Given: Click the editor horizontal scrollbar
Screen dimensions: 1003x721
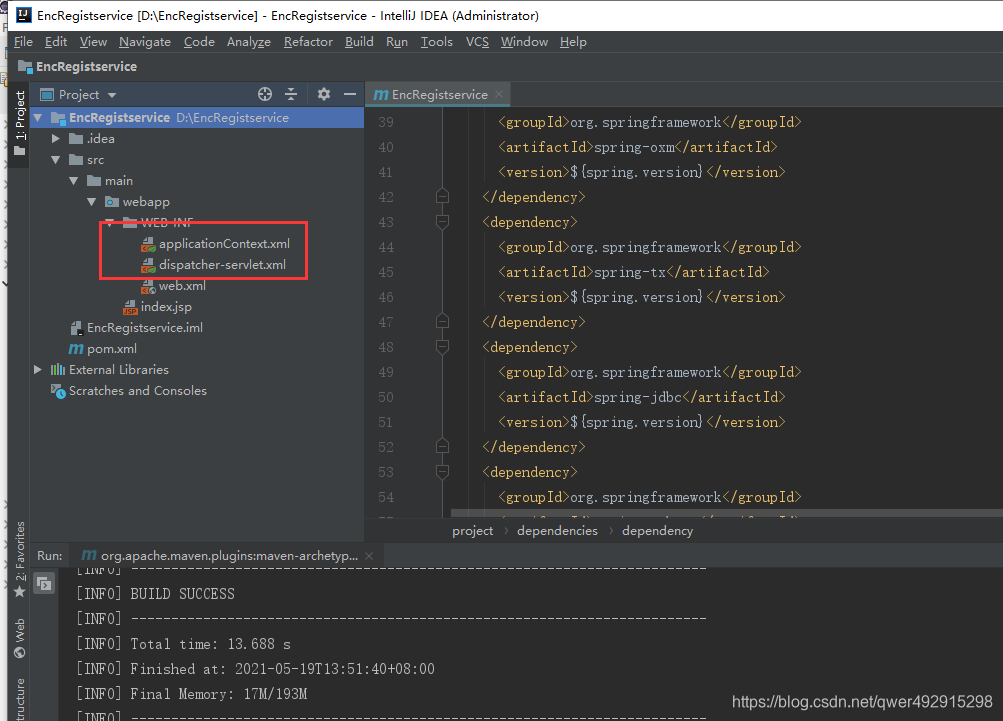Looking at the screenshot, I should [726, 513].
